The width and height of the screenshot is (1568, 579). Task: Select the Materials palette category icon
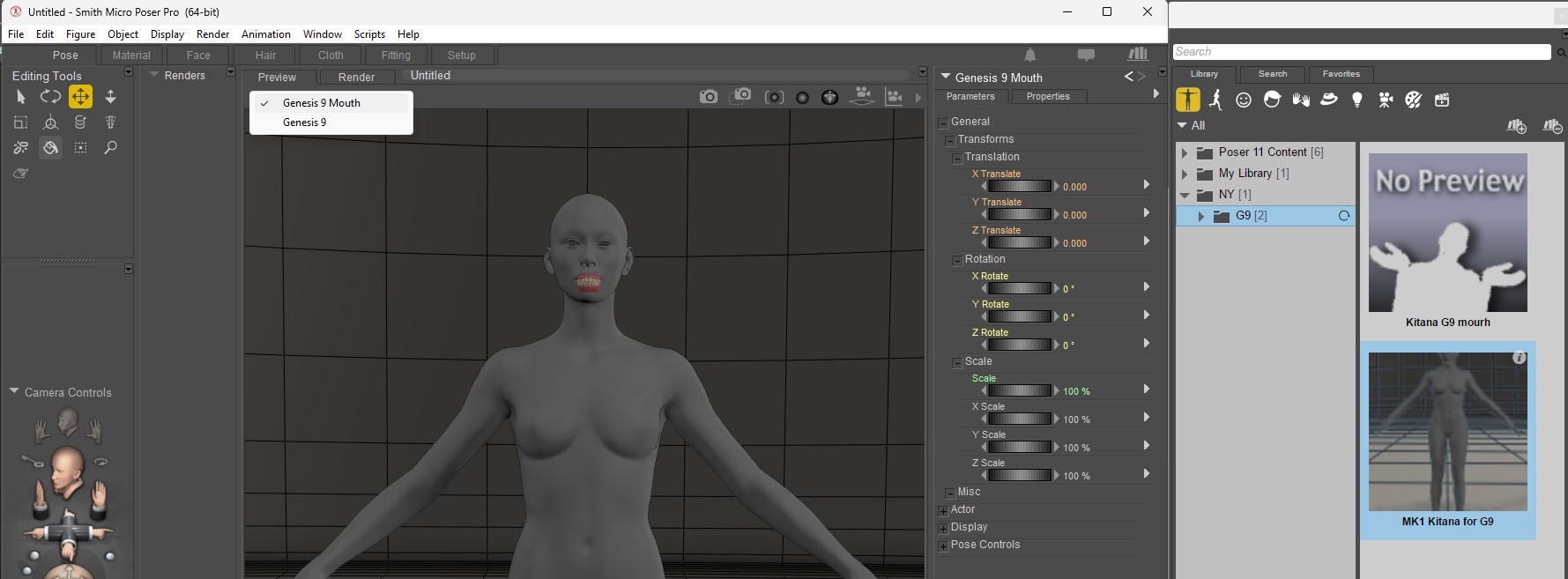click(x=1414, y=100)
